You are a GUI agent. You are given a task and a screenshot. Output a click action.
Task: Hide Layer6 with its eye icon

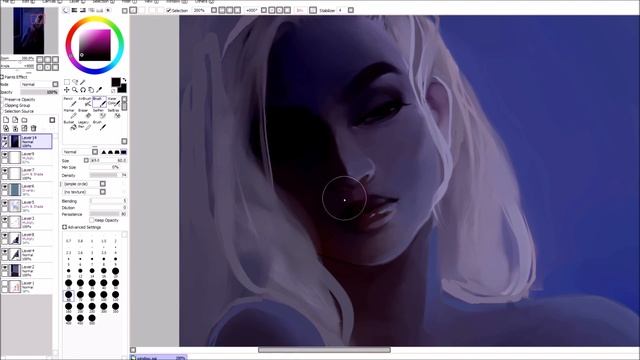(x=5, y=187)
